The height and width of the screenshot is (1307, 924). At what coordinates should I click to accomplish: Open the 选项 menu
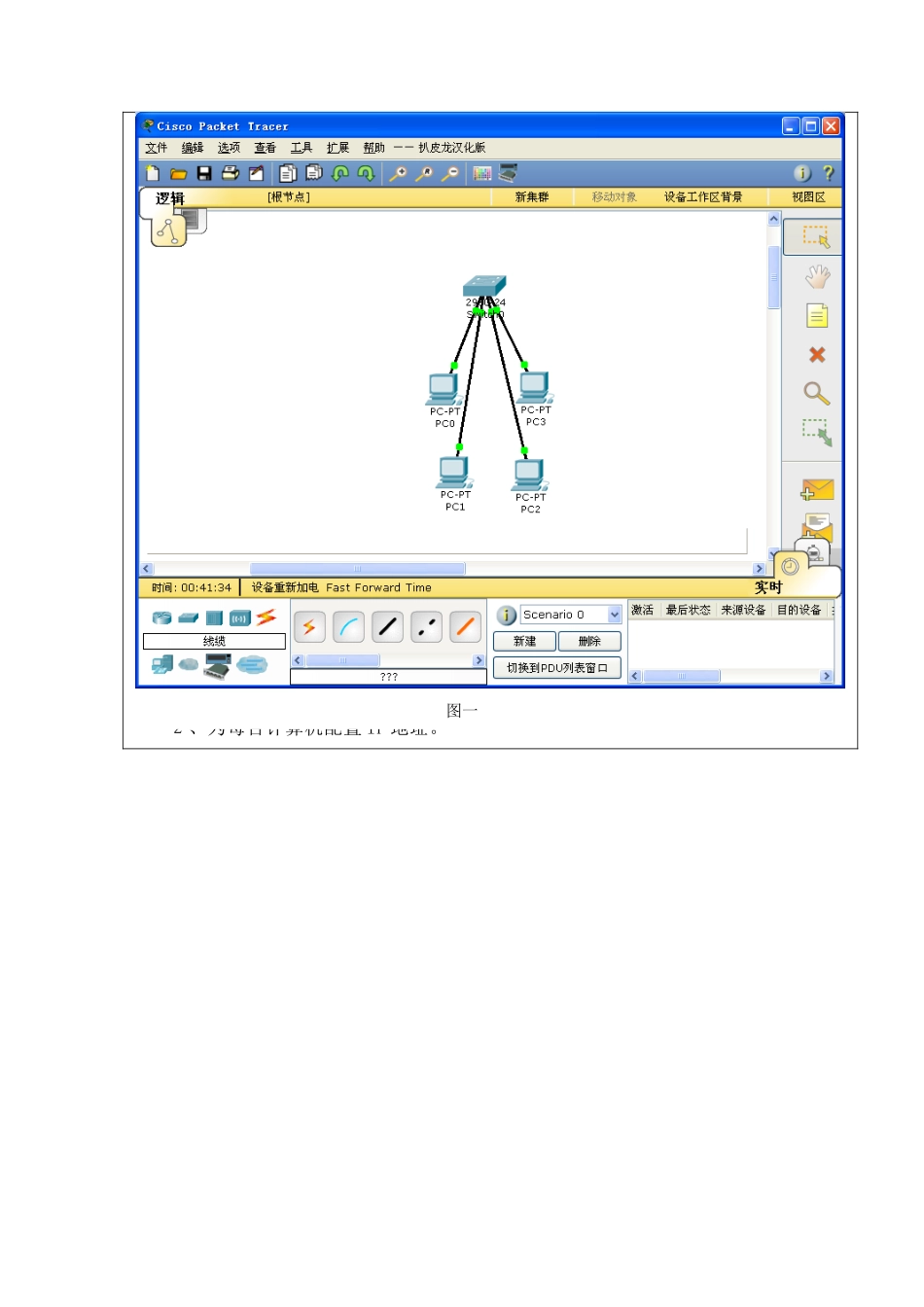pyautogui.click(x=229, y=148)
